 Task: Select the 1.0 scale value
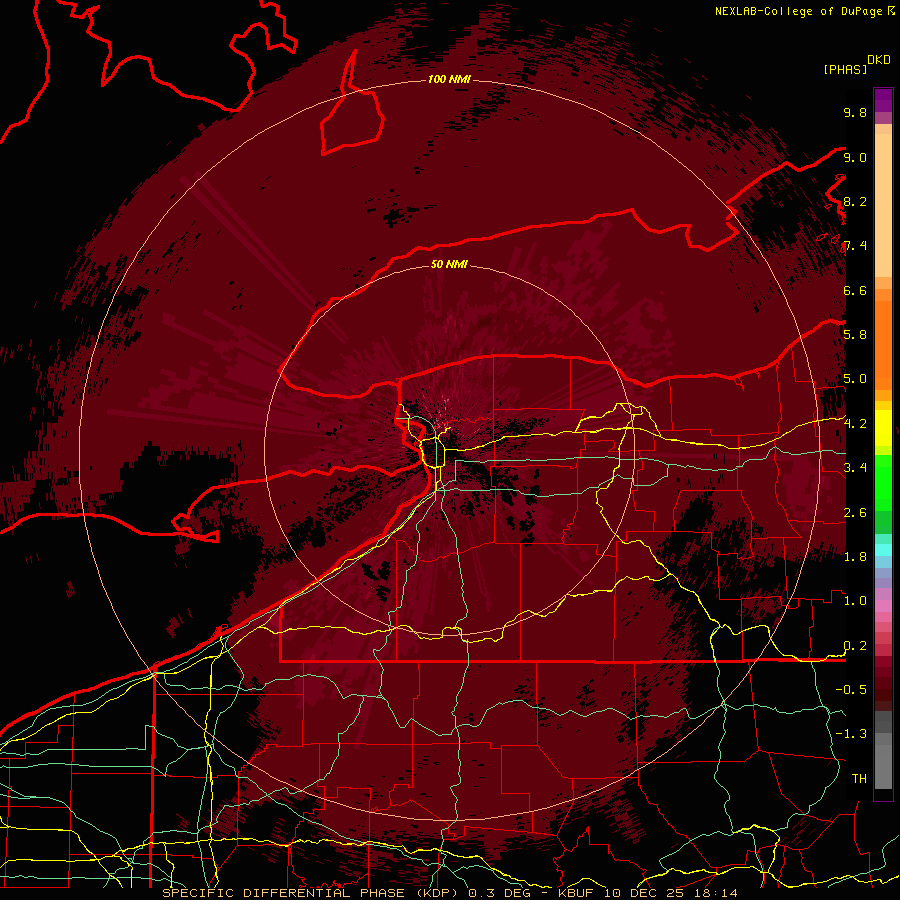click(x=855, y=600)
